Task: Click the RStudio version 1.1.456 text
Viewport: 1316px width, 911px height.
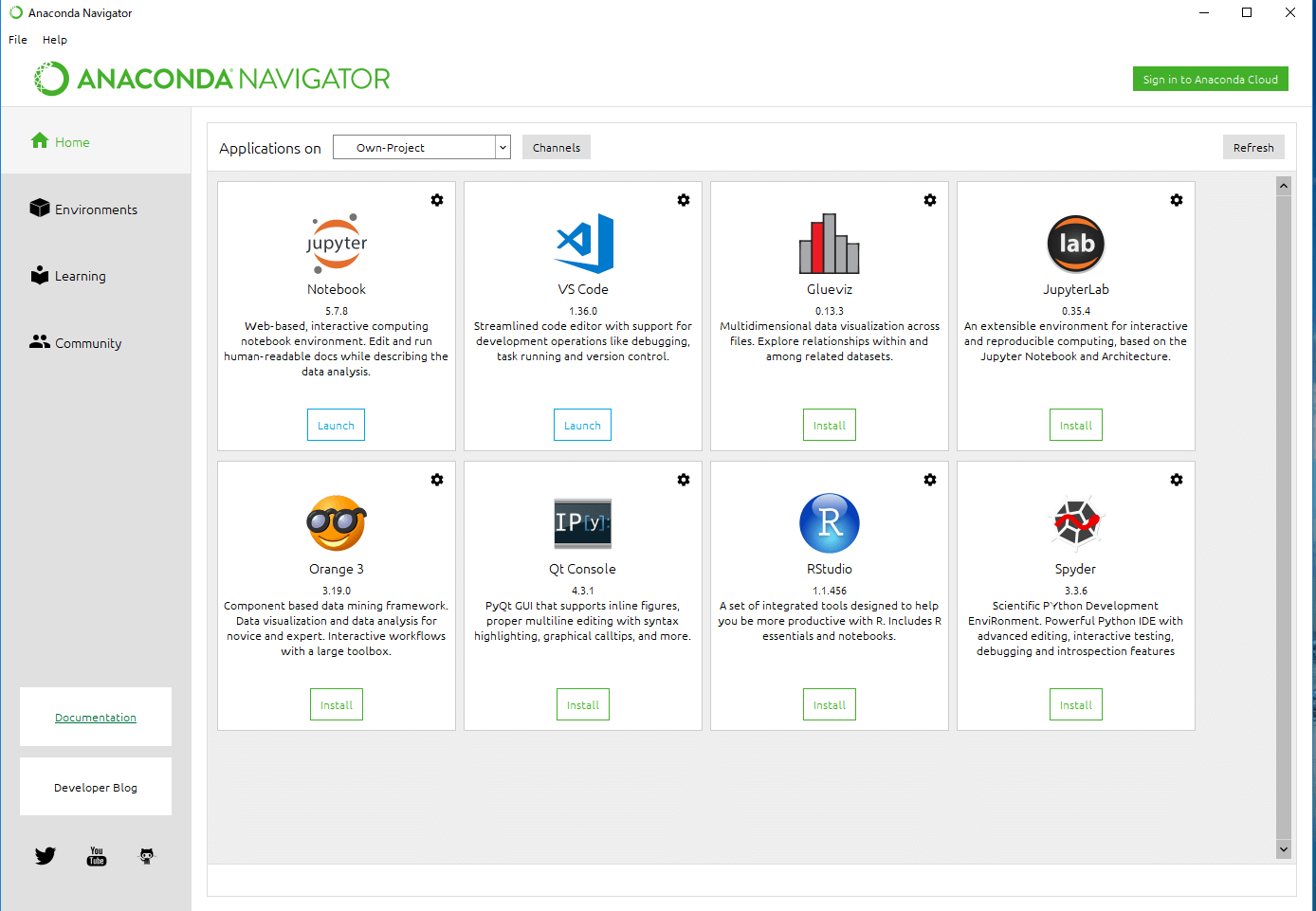Action: (x=830, y=591)
